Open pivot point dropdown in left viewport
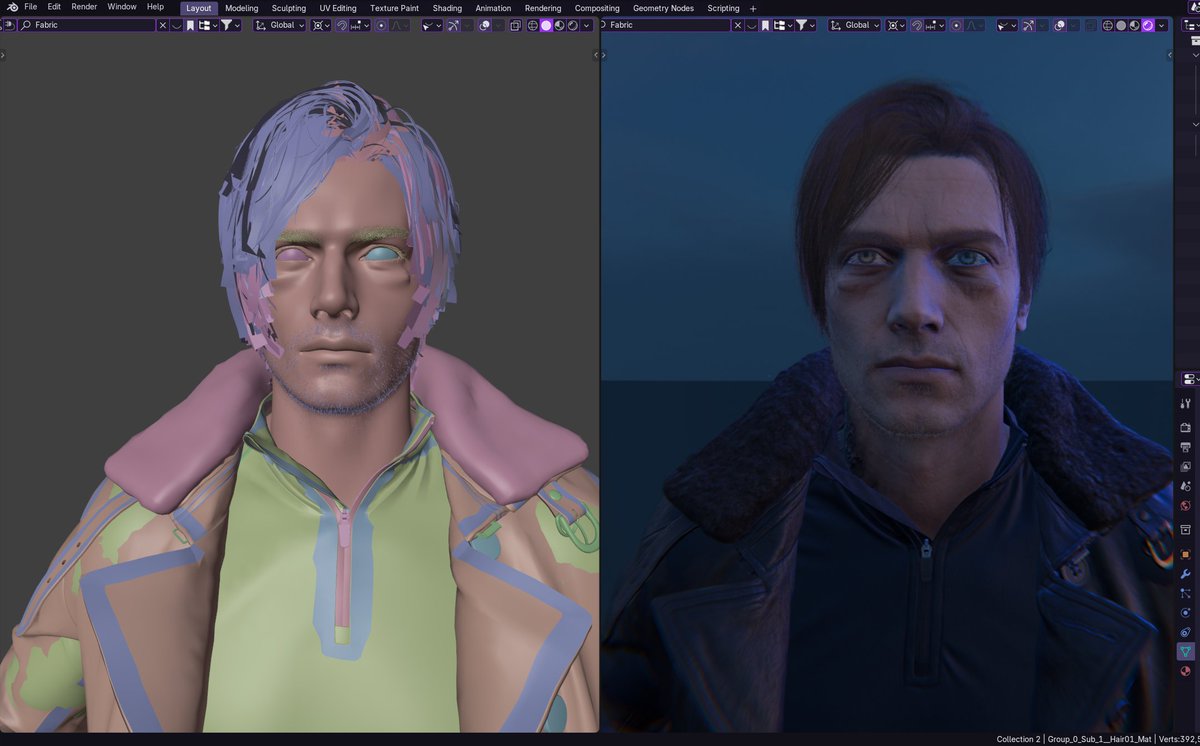 click(x=320, y=25)
